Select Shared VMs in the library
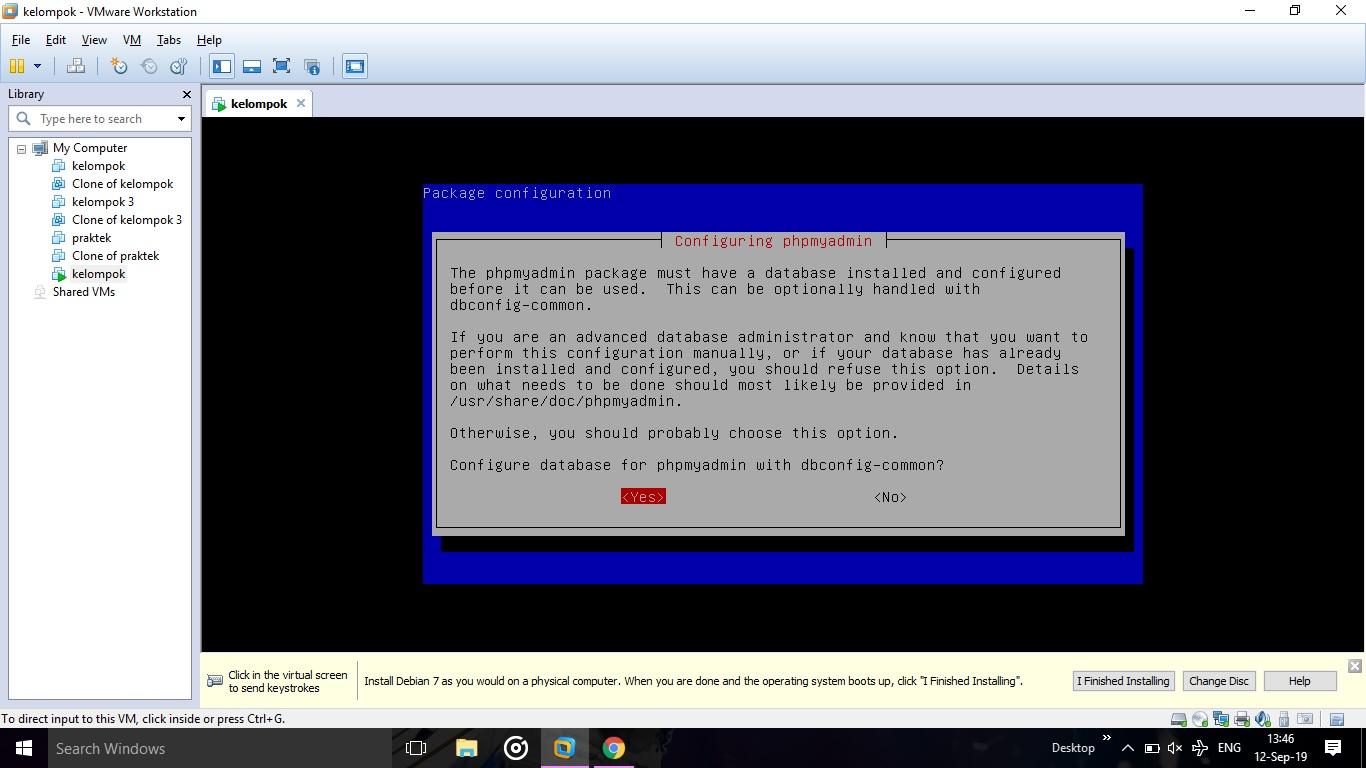 [x=83, y=292]
